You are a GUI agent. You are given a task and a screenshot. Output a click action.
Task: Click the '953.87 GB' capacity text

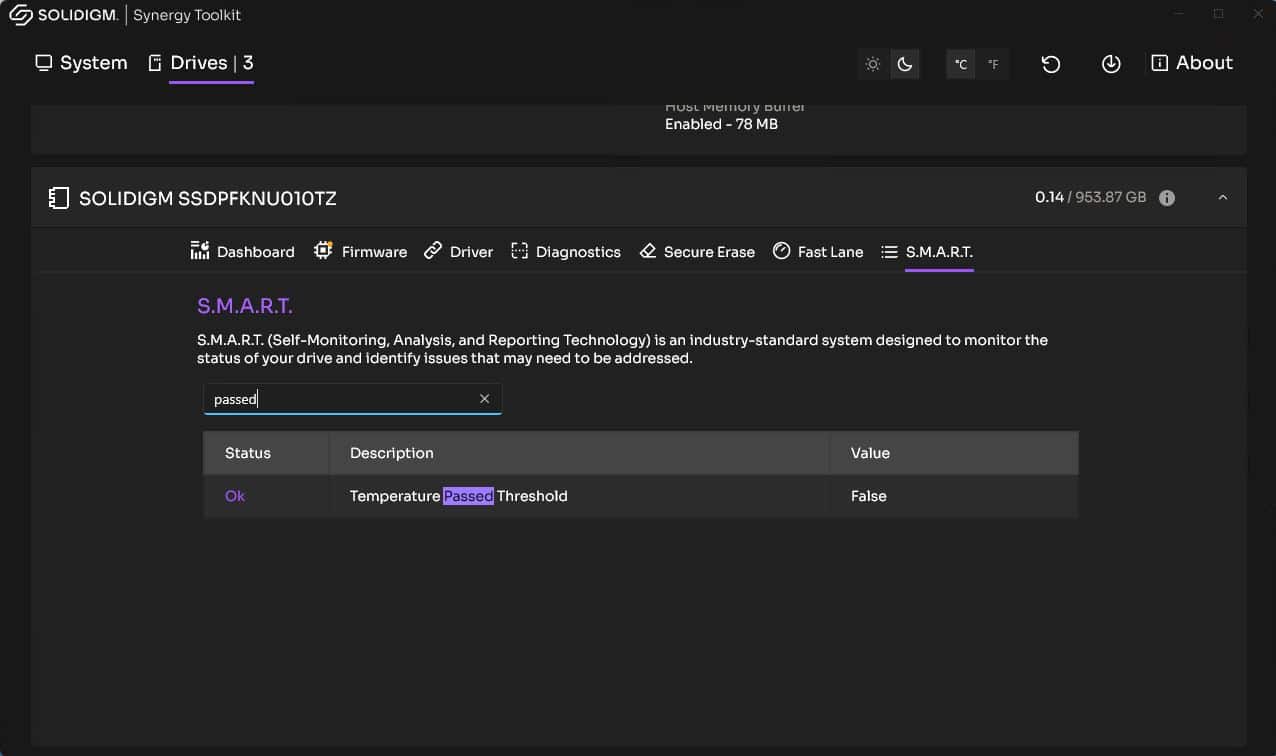click(1110, 198)
